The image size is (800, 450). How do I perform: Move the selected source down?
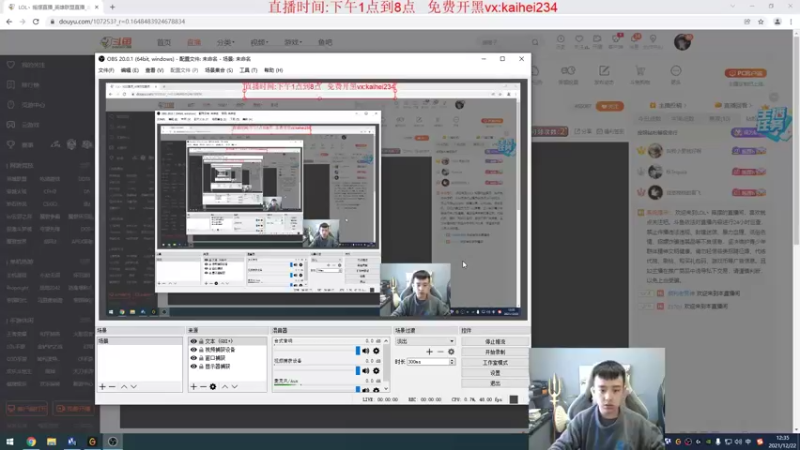pos(234,387)
